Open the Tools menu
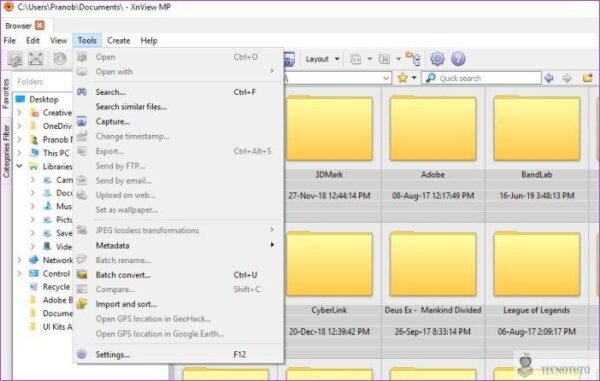 pos(87,41)
